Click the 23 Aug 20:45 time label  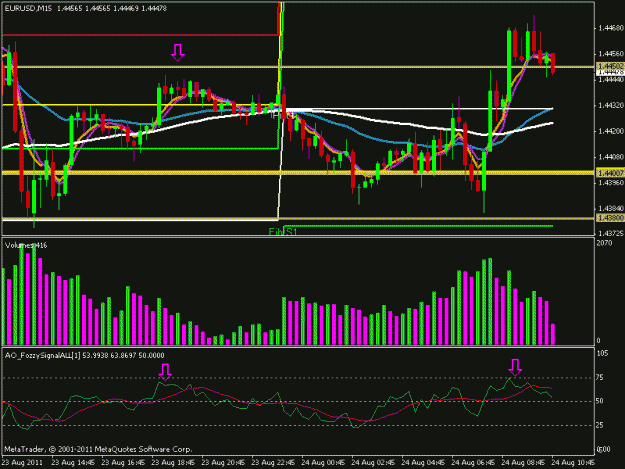(x=223, y=463)
